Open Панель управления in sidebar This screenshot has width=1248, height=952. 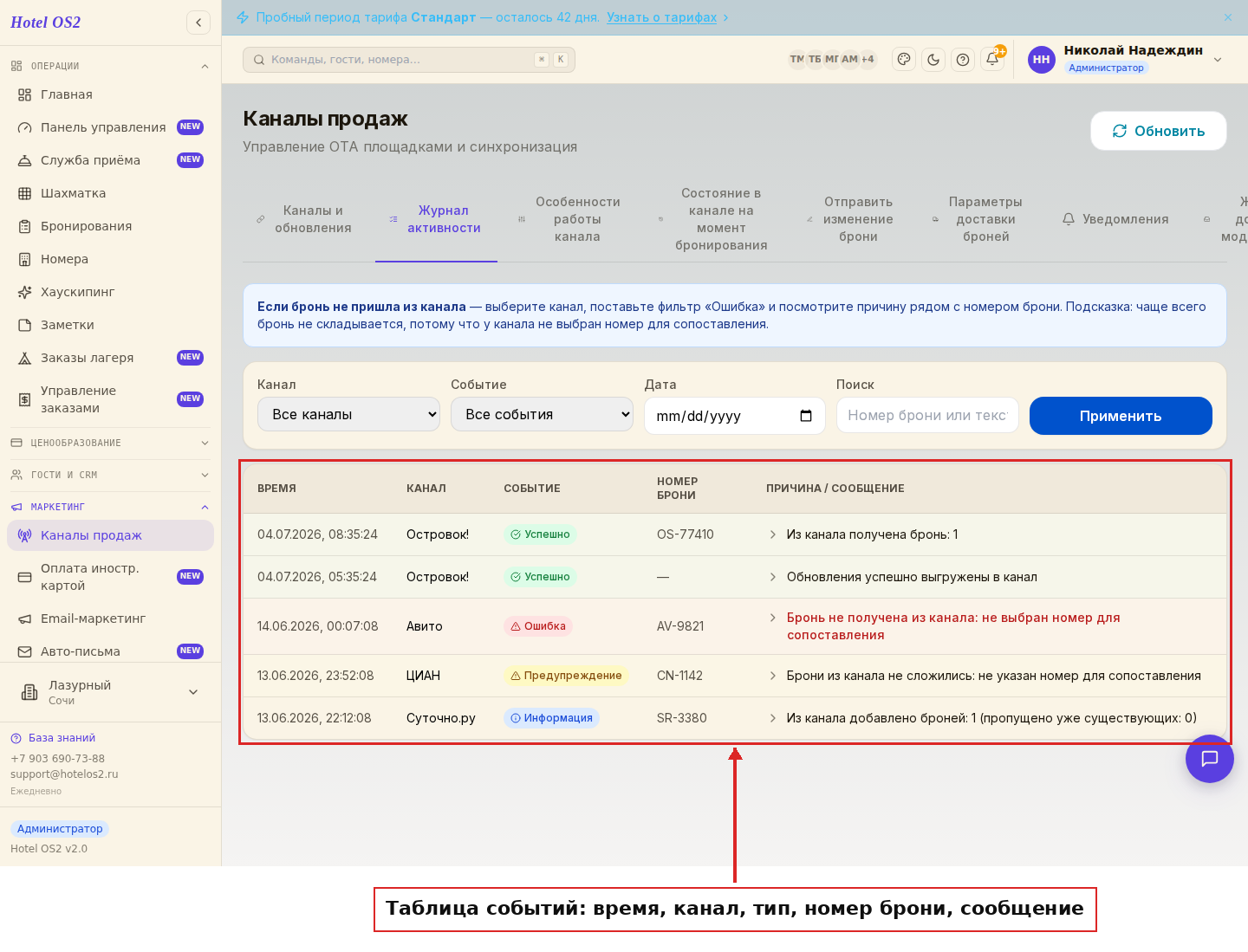point(110,127)
